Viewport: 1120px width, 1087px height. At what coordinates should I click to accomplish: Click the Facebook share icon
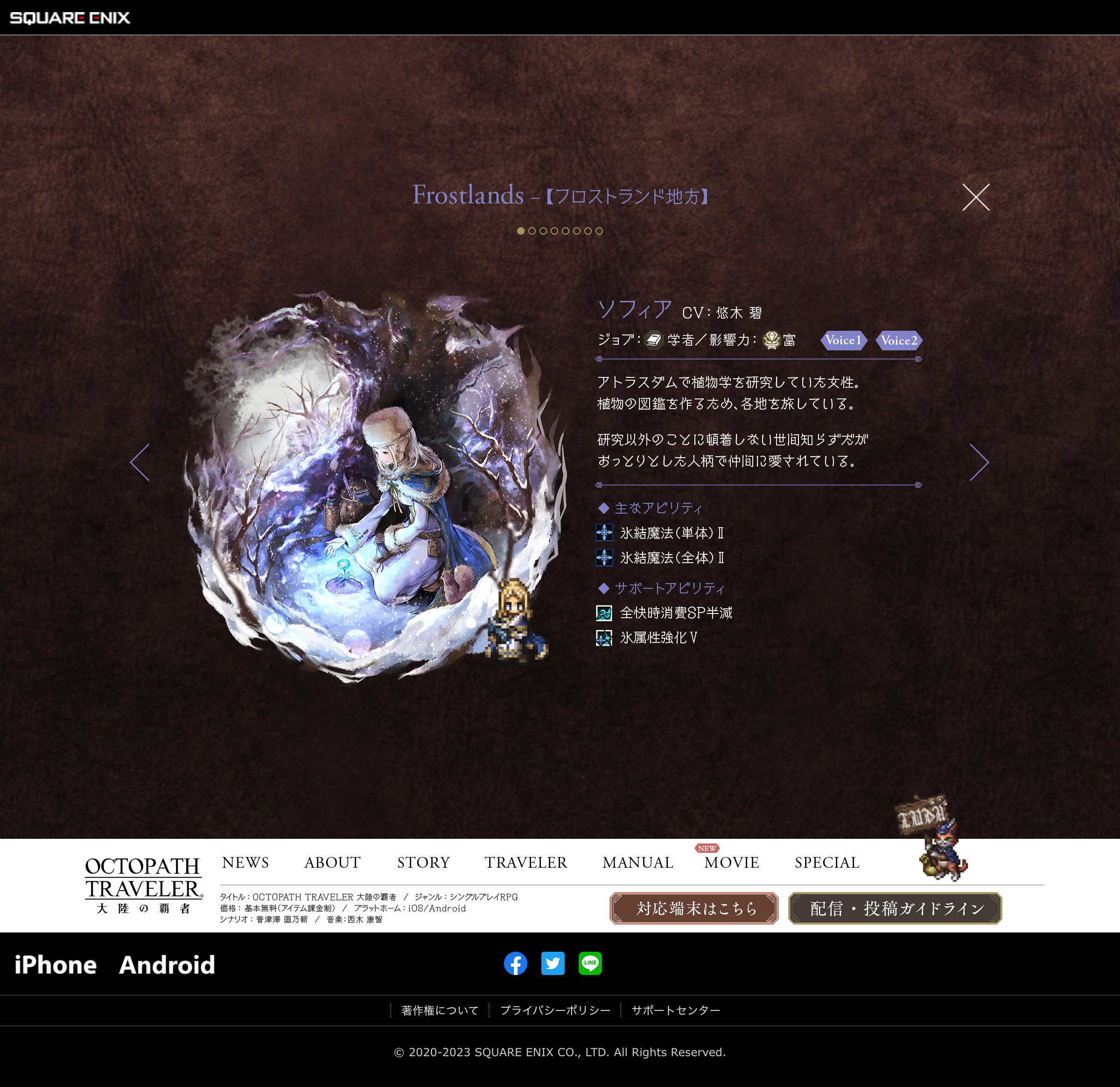515,964
